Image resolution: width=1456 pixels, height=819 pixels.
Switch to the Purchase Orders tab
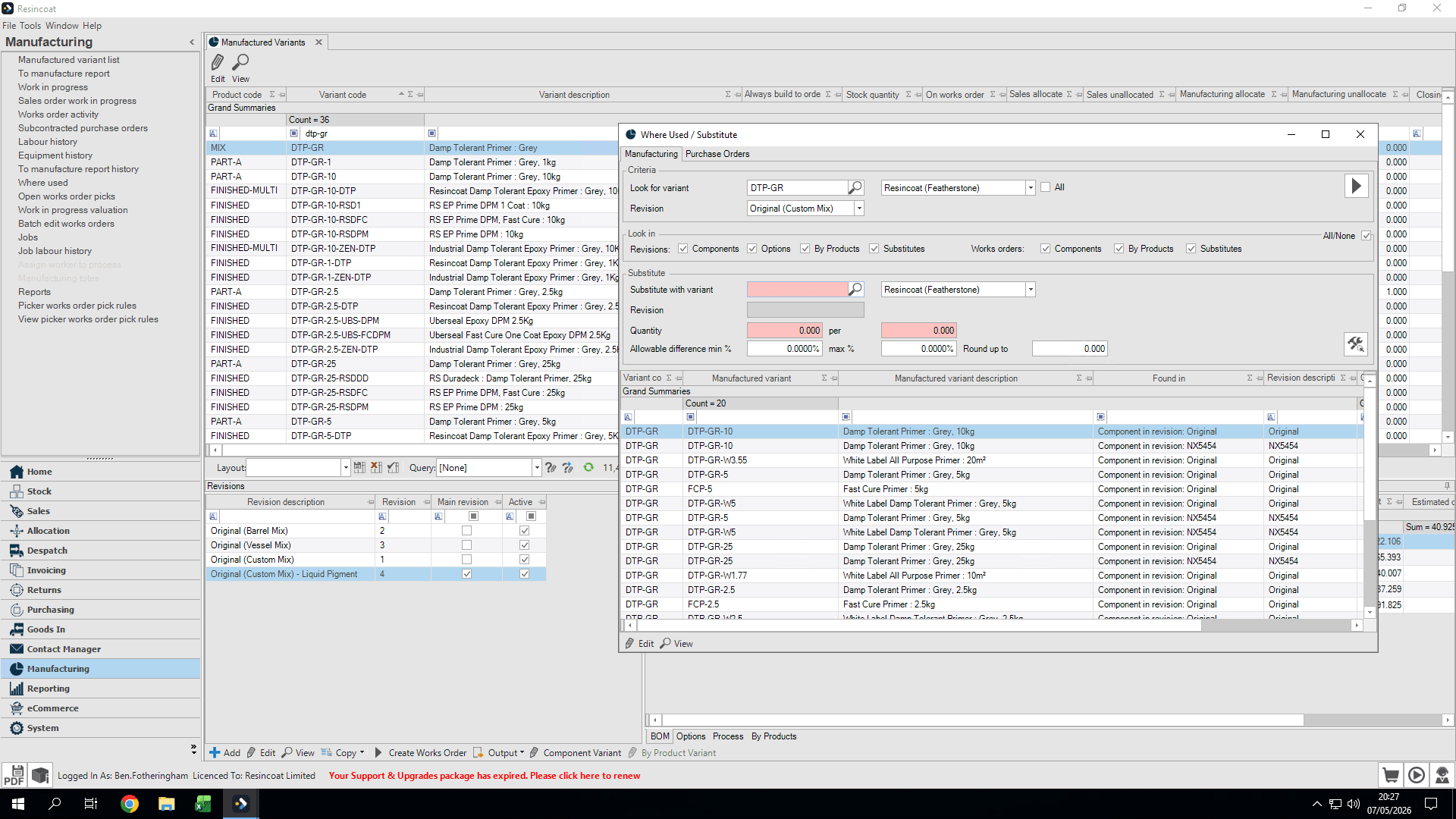717,154
